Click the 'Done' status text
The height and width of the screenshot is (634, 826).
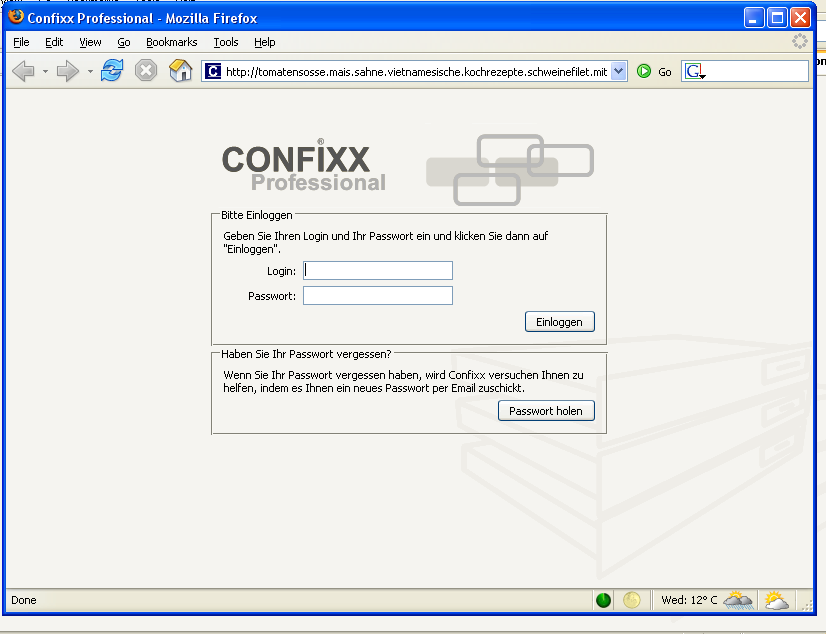24,600
